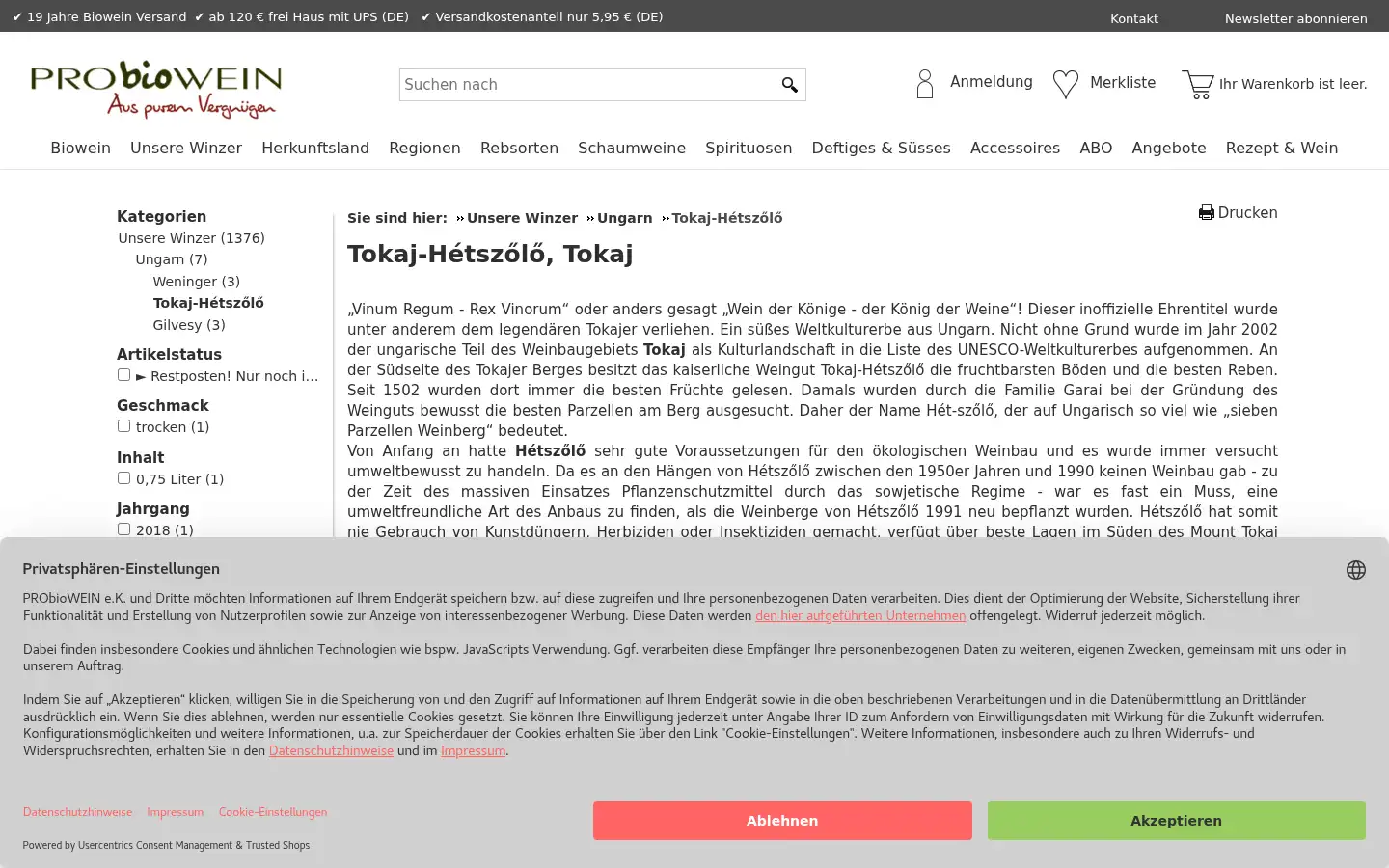1389x868 pixels.
Task: Select Schaumweine in top navigation
Action: click(x=632, y=148)
